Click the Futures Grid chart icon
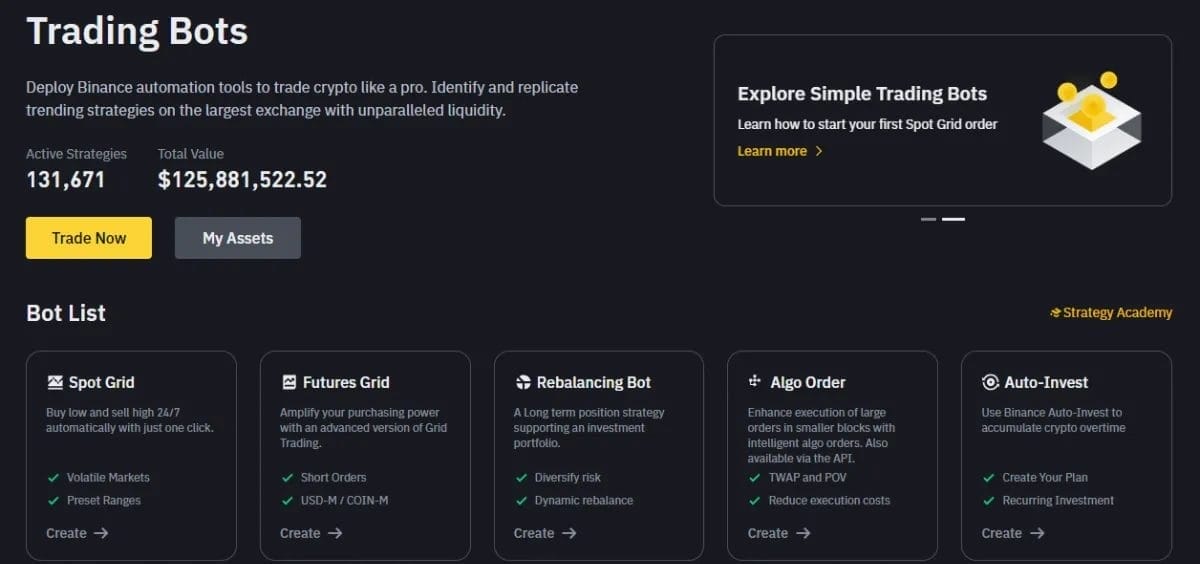Image resolution: width=1200 pixels, height=564 pixels. tap(289, 382)
